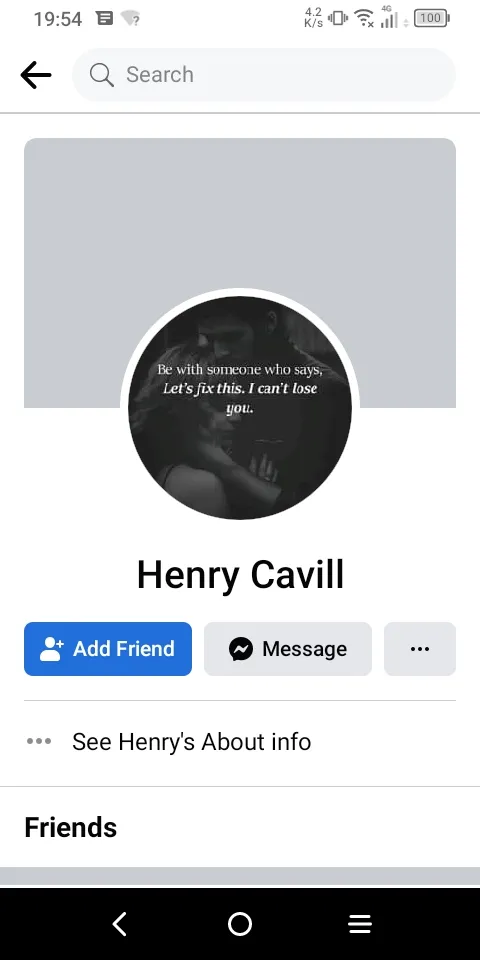Viewport: 480px width, 960px height.
Task: Tap the add-person icon in Add Friend
Action: coord(51,649)
